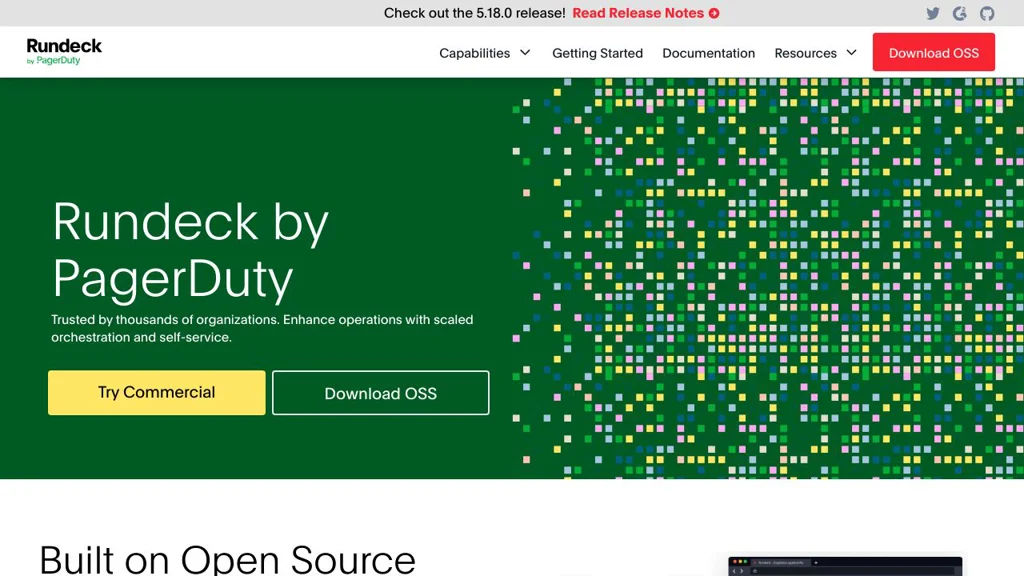Click the 'Check out the 5.18.0 release!' text
Screen dimensions: 1024x576
tap(474, 13)
